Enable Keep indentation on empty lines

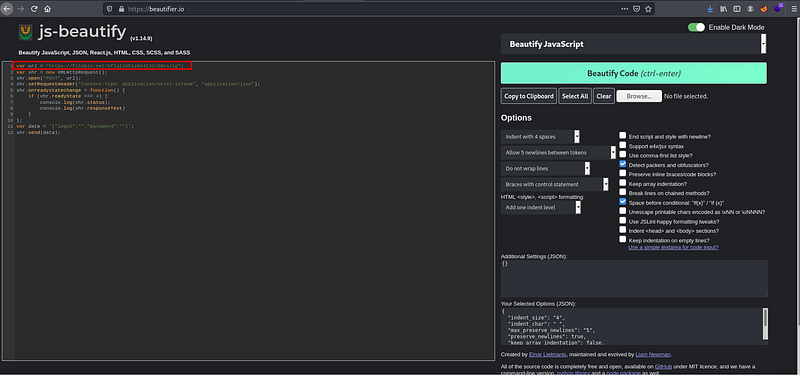coord(623,239)
